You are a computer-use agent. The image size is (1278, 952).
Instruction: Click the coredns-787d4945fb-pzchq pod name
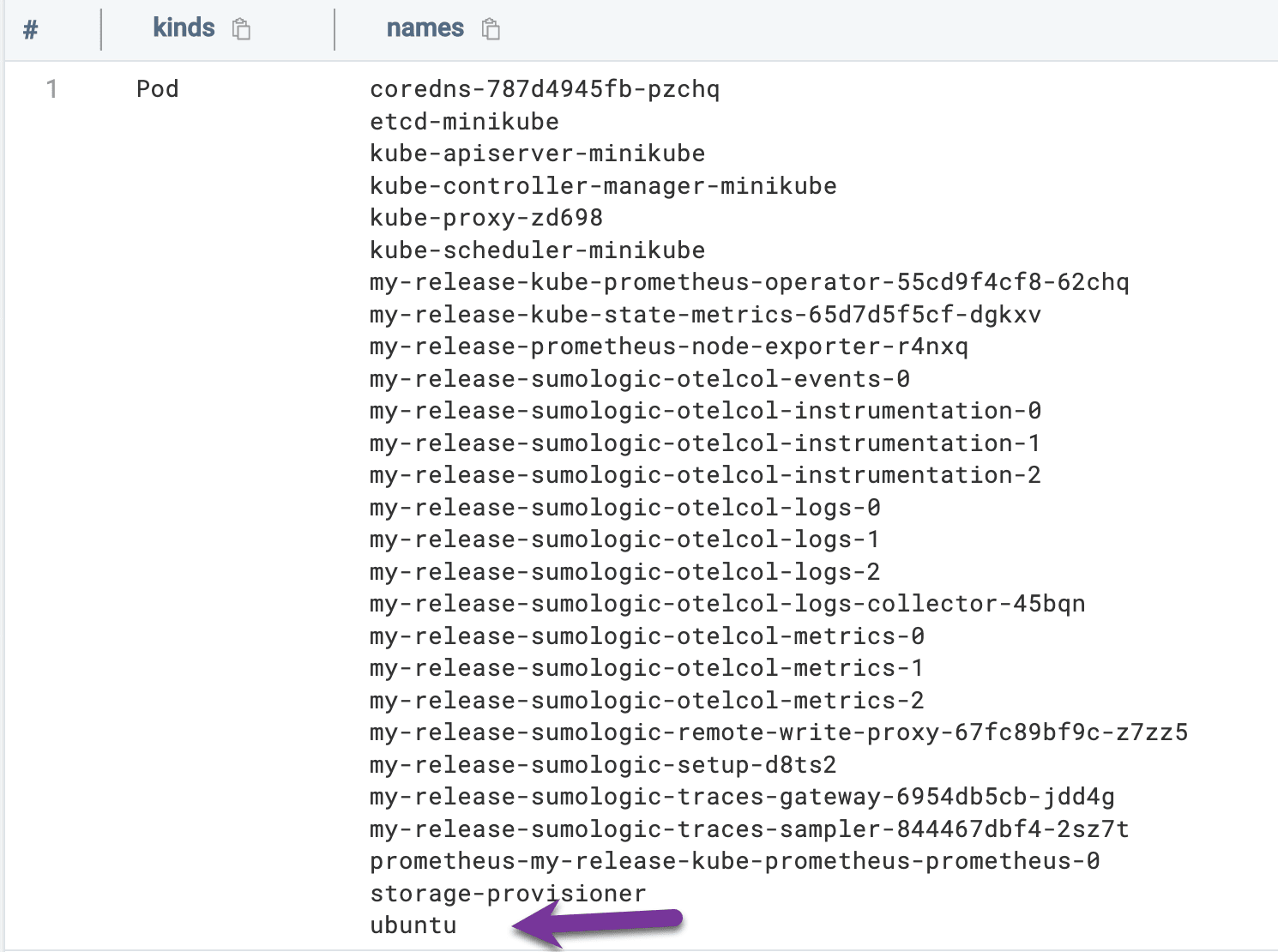[x=545, y=89]
